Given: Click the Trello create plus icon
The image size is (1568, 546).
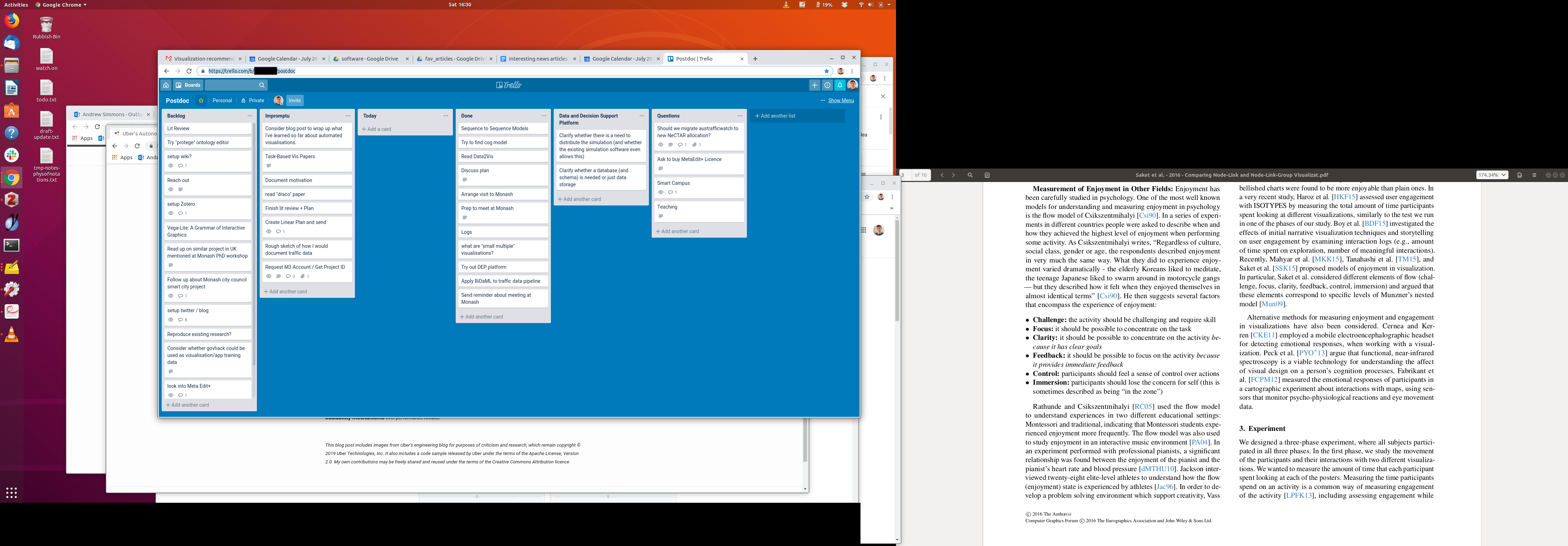Looking at the screenshot, I should click(814, 85).
